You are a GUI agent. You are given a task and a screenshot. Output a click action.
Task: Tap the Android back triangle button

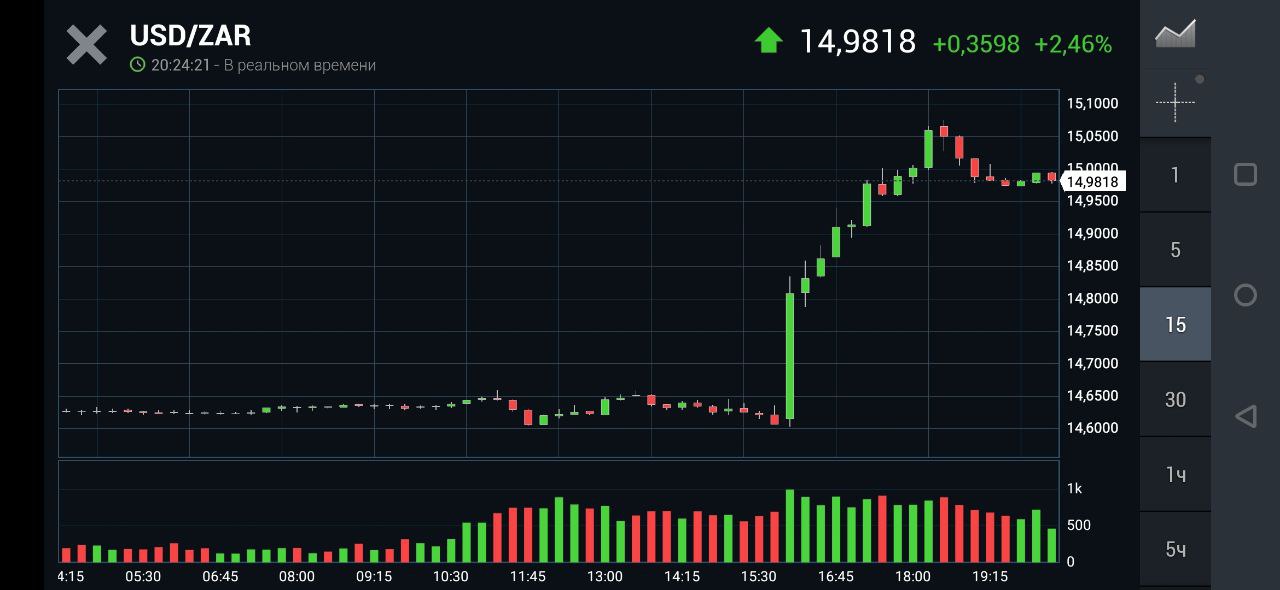[x=1245, y=416]
